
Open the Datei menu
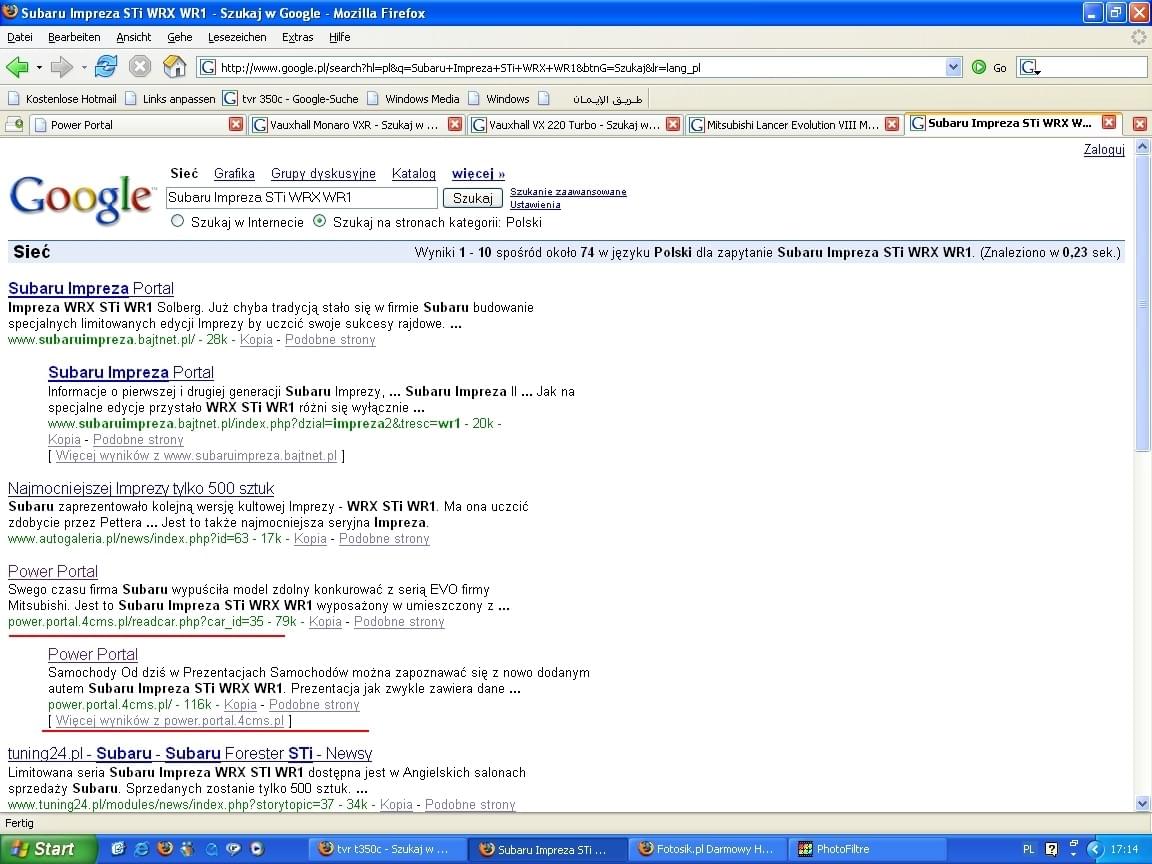tap(20, 37)
